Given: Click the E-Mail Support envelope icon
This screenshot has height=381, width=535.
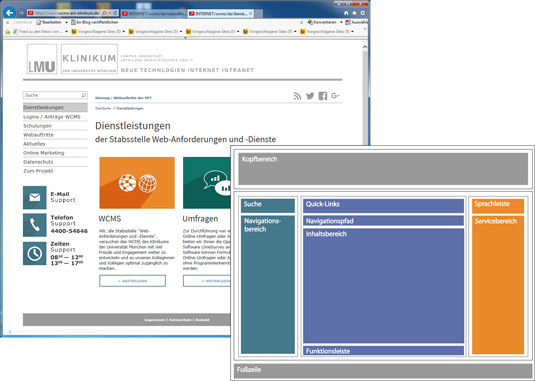Looking at the screenshot, I should click(x=35, y=197).
